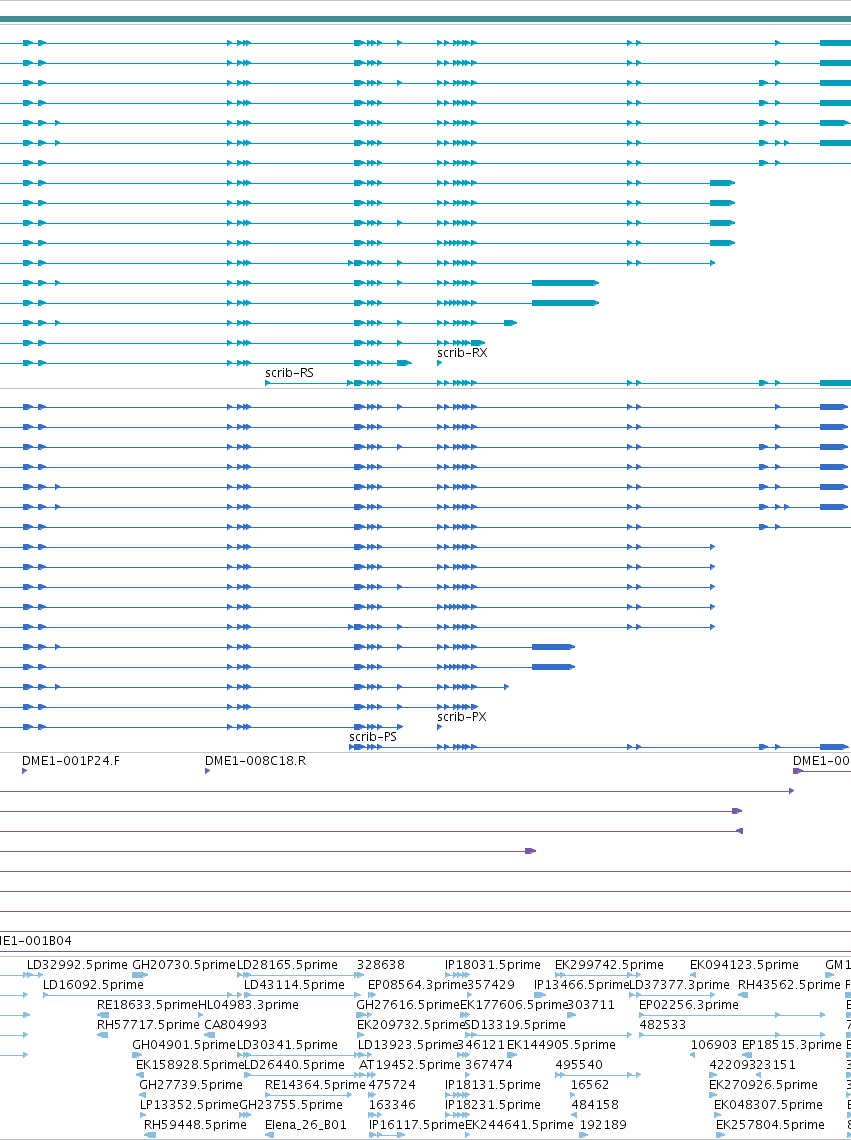Select EST EK158928.5prime
This screenshot has width=851, height=1140.
(x=190, y=1064)
